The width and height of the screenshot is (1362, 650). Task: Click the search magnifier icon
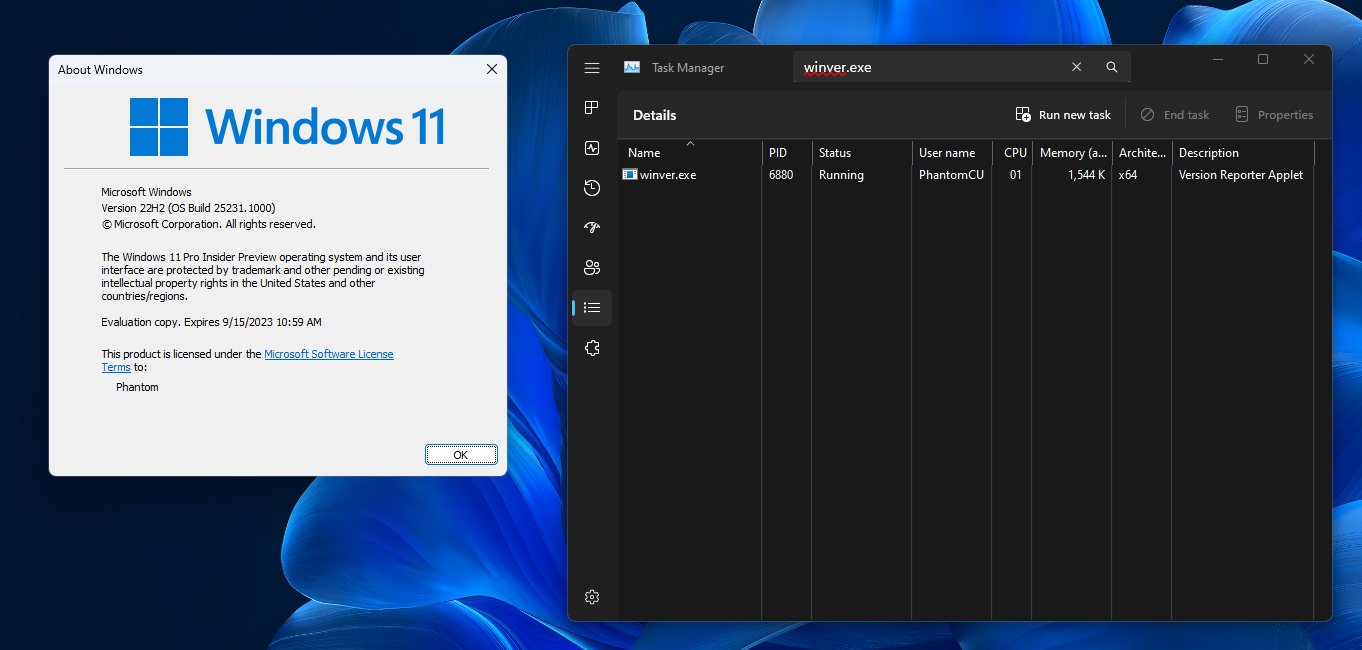pyautogui.click(x=1112, y=67)
